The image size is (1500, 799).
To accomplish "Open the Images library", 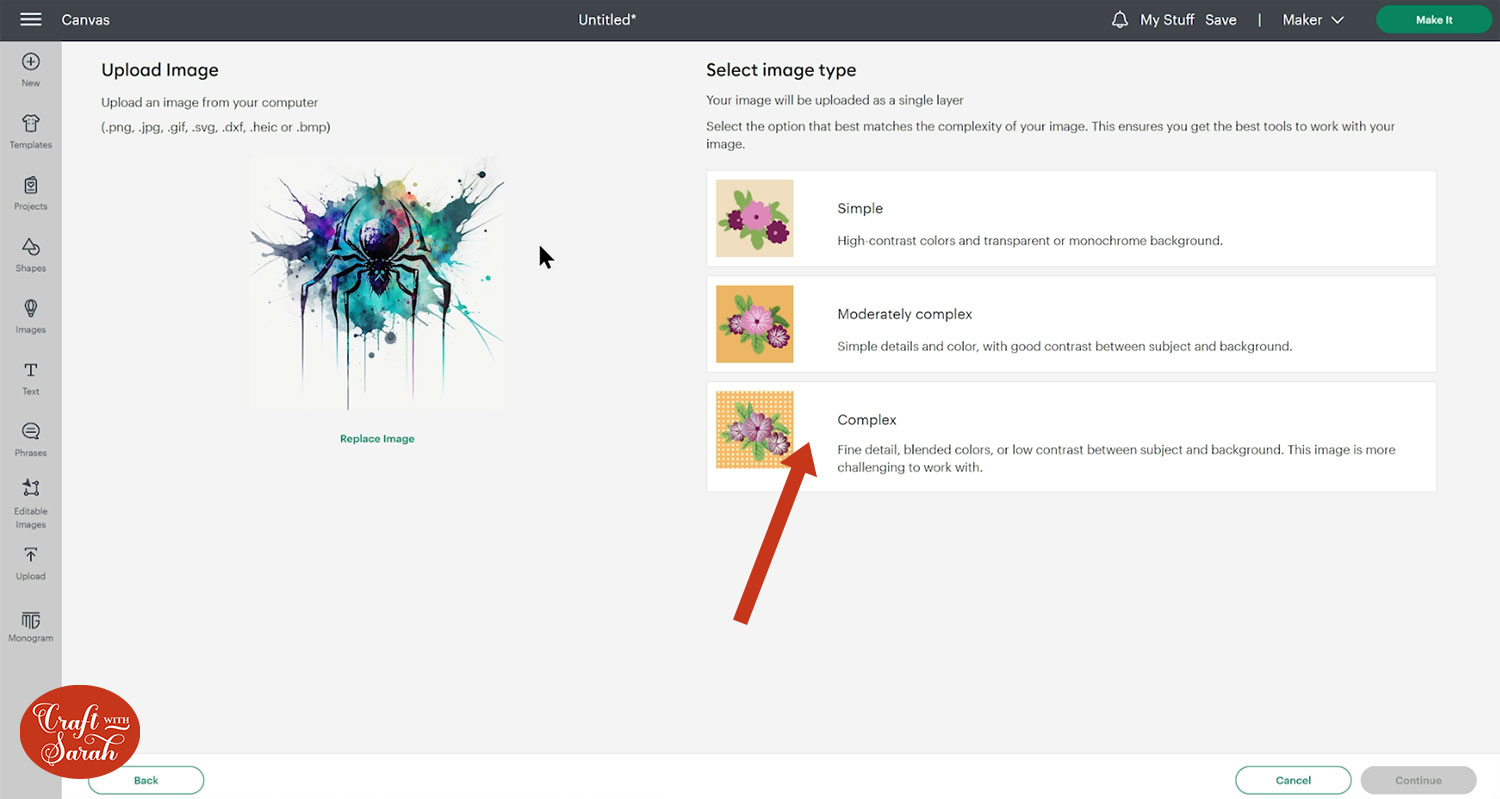I will (31, 316).
